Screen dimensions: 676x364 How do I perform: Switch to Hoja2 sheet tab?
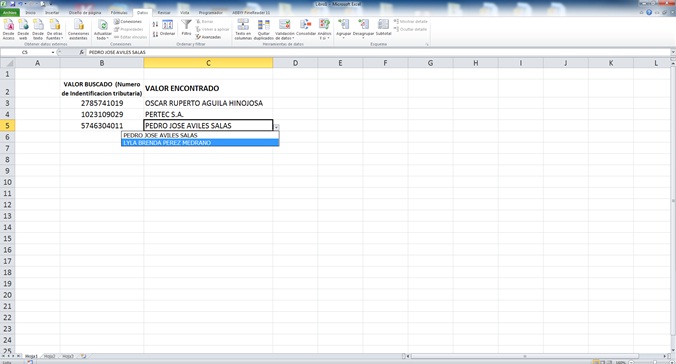50,356
